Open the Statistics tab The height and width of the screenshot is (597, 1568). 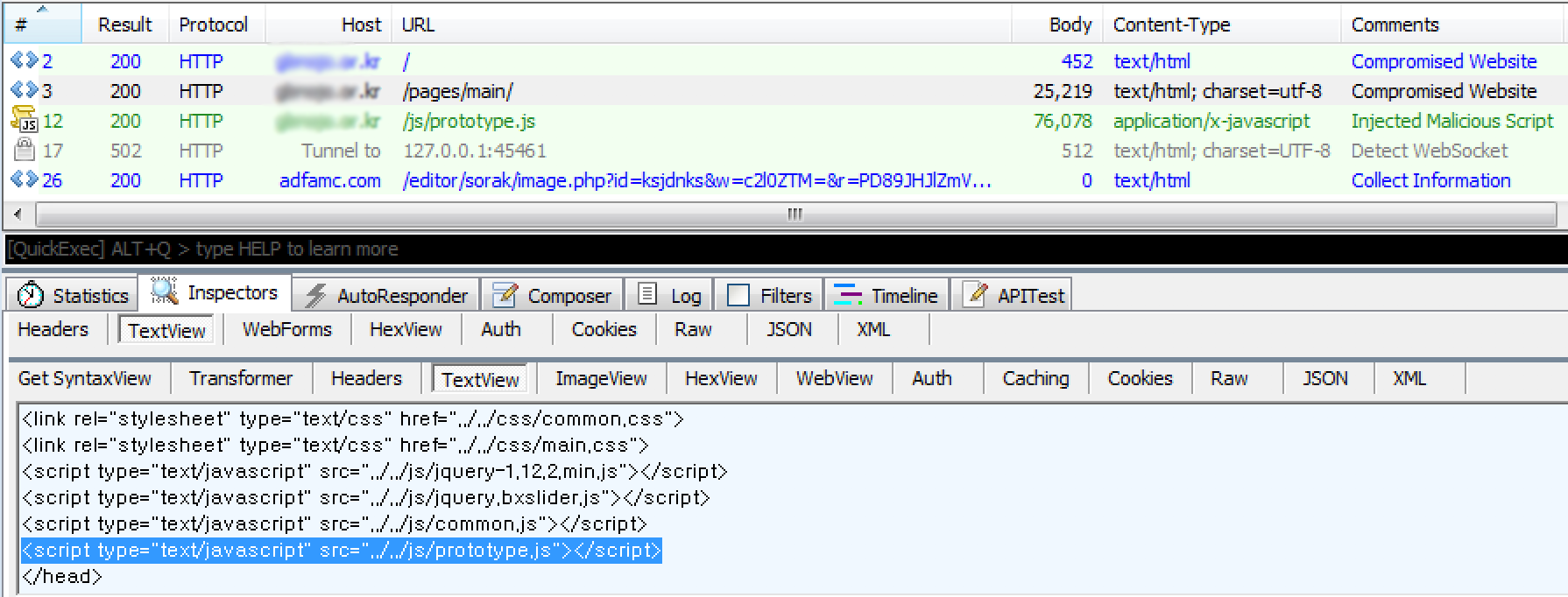click(x=73, y=295)
